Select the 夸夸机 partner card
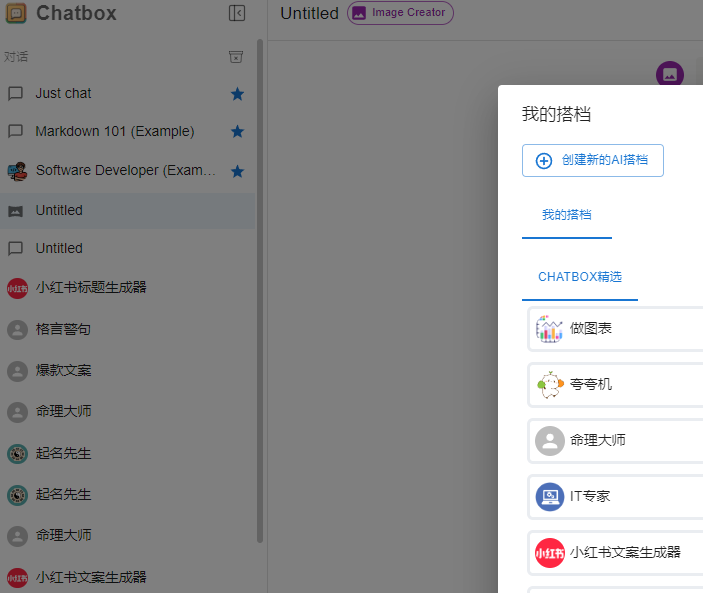Screen dimensions: 703x593 point(616,385)
